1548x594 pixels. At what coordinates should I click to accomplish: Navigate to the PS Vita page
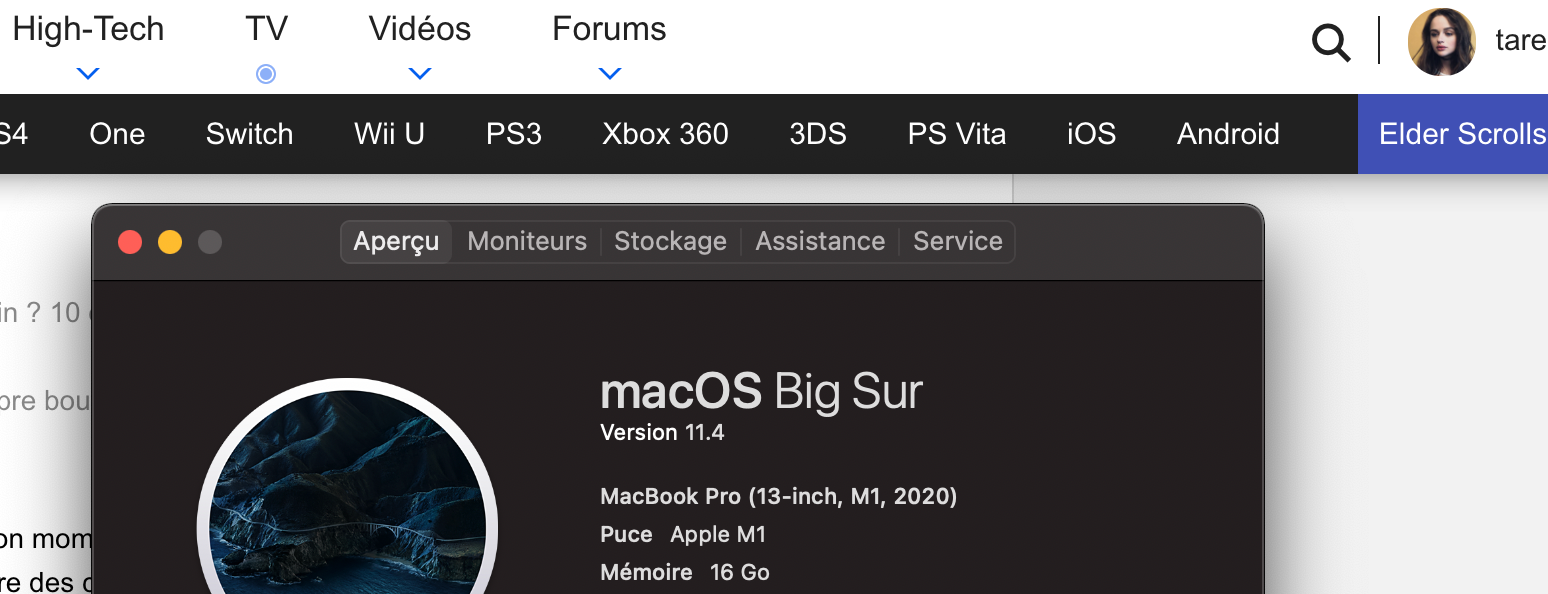(956, 134)
